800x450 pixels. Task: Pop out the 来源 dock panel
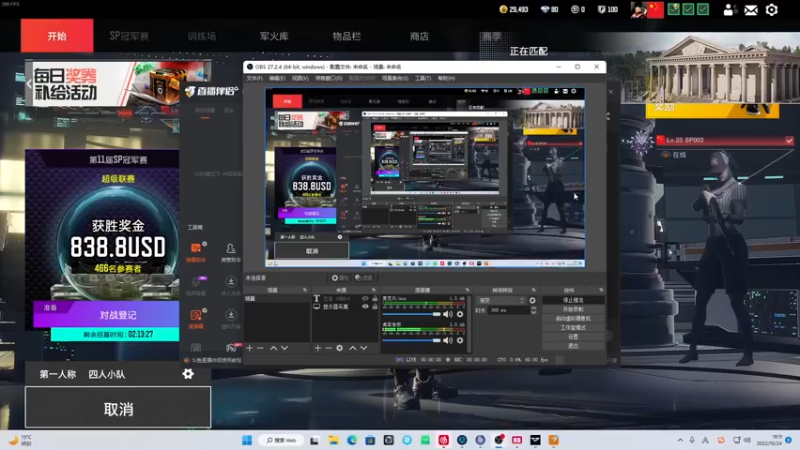point(373,290)
